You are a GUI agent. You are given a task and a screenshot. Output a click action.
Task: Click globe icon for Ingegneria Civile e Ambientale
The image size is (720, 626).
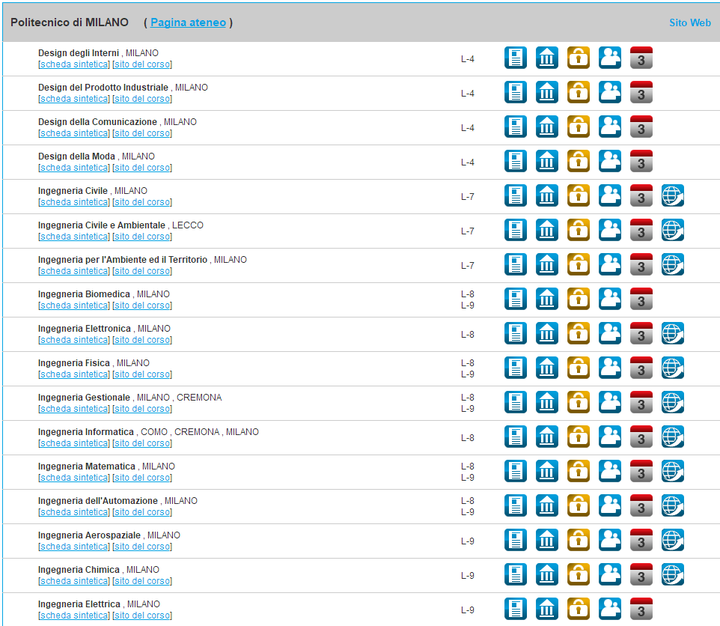[x=673, y=230]
